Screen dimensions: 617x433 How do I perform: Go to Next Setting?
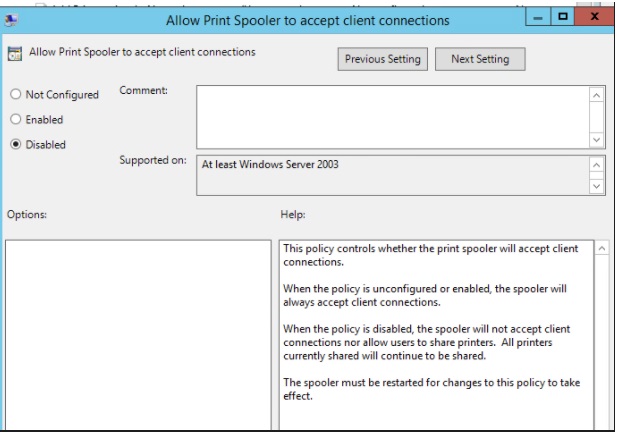tap(480, 59)
